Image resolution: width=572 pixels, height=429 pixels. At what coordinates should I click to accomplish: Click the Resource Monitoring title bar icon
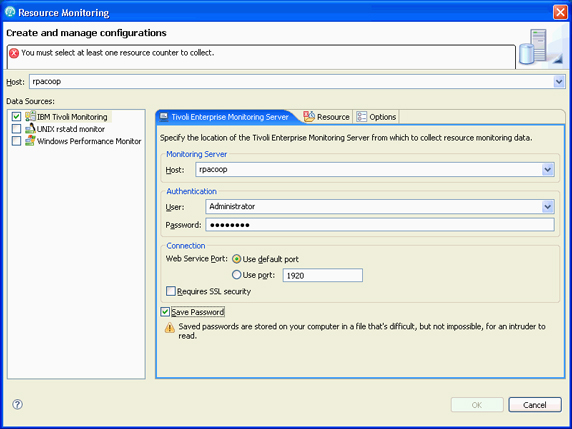click(10, 12)
